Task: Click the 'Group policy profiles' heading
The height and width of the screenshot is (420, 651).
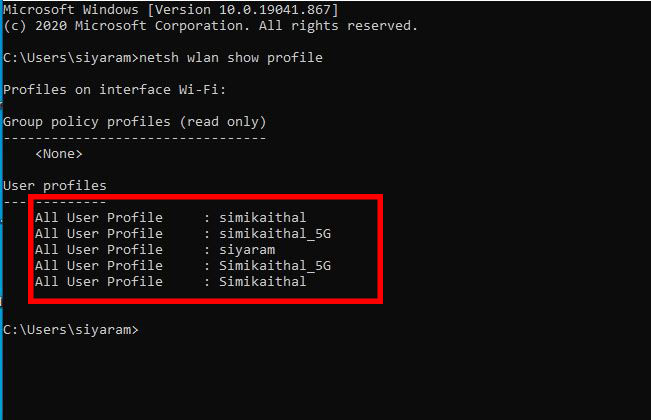Action: tap(87, 122)
